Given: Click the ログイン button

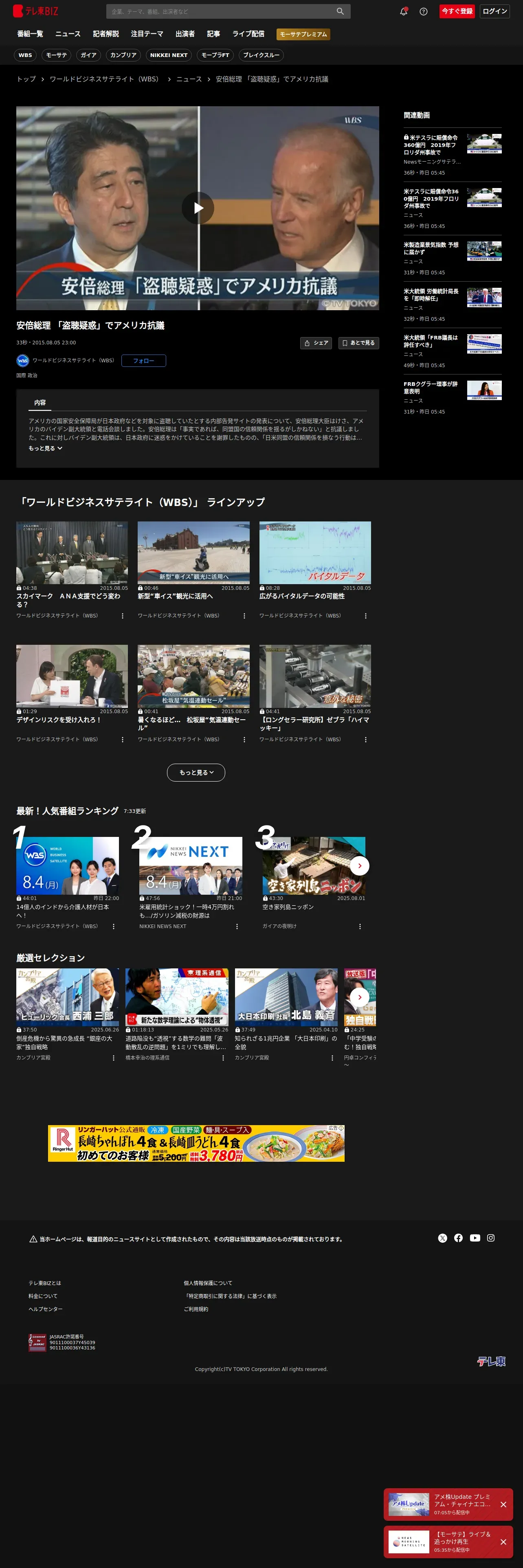Looking at the screenshot, I should tap(495, 11).
